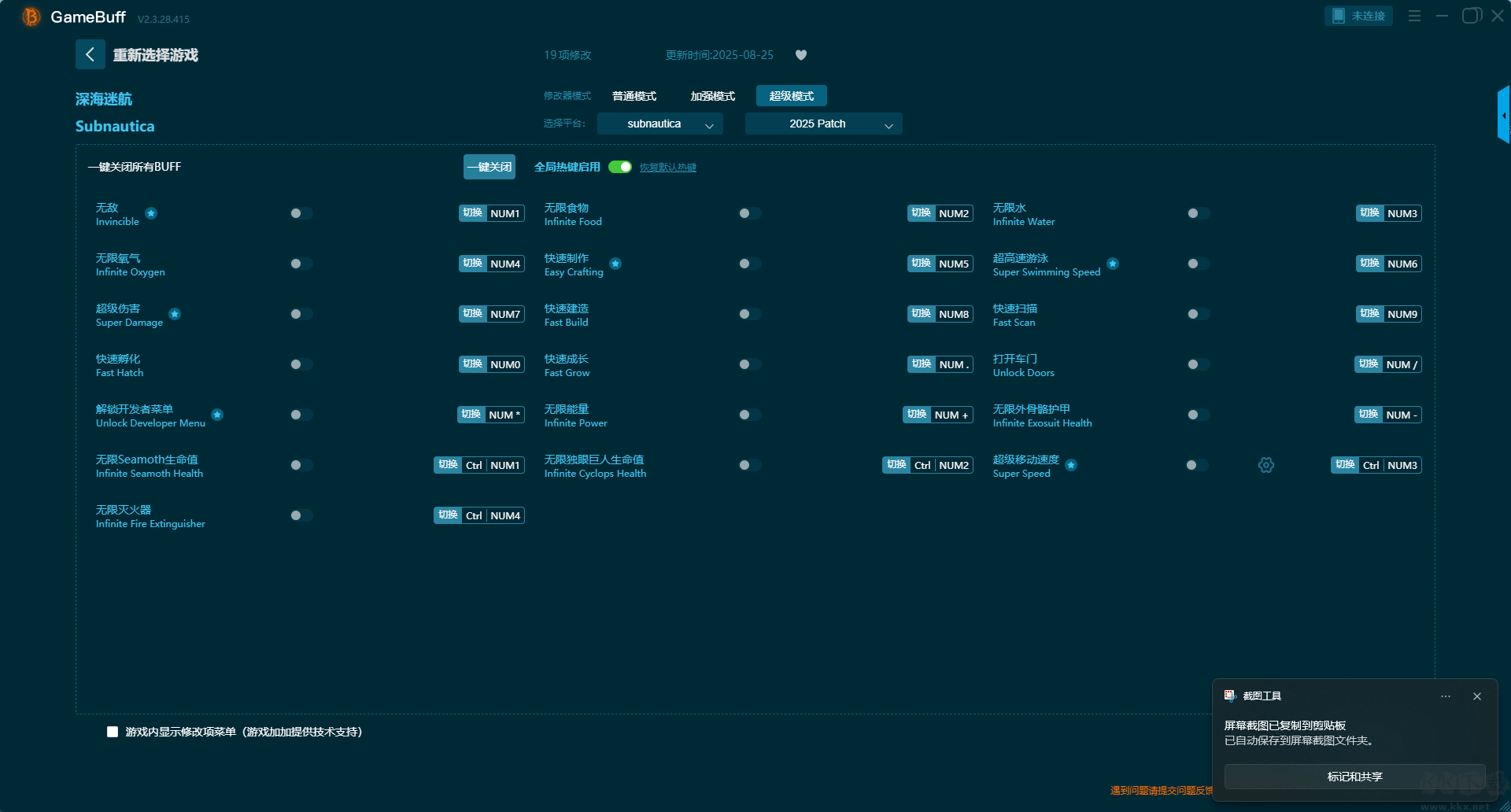Toggle Infinite Cyclops Health switch
1511x812 pixels.
(x=749, y=465)
